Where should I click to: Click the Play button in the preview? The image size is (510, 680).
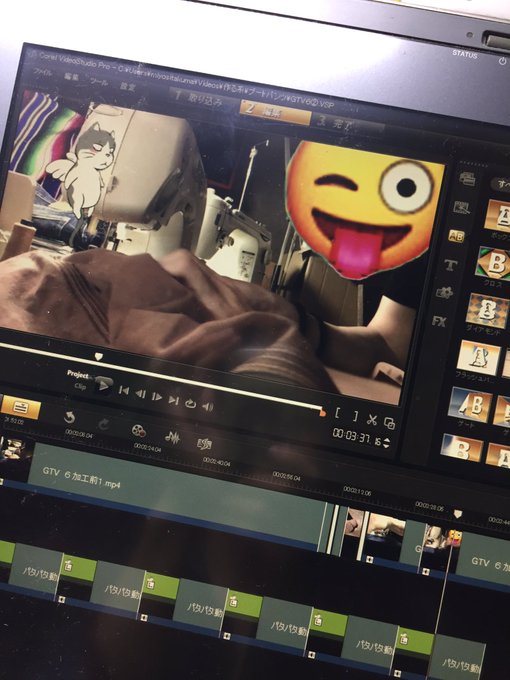click(x=103, y=385)
